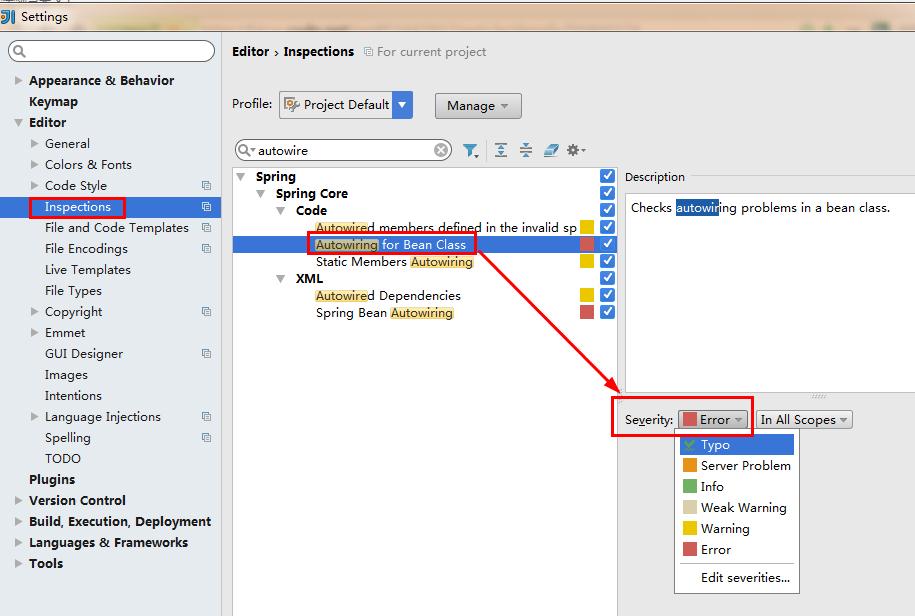Screen dimensions: 915x616
Task: Click the reset to empty eraser icon
Action: click(551, 150)
